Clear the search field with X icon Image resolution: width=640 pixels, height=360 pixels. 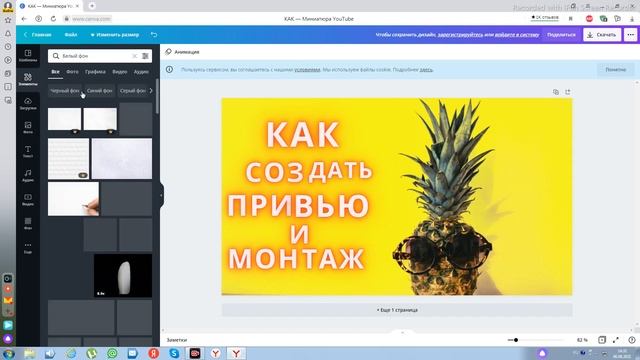point(135,56)
